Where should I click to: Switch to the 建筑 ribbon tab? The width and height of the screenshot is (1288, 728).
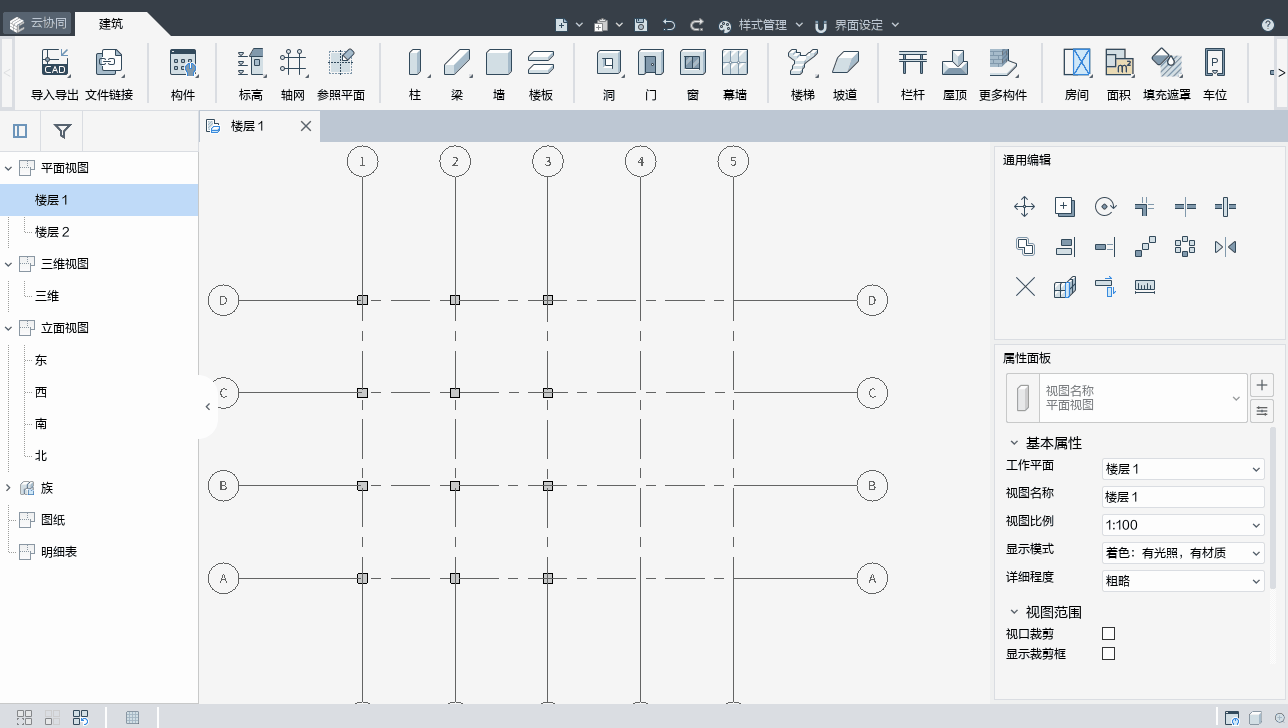[x=111, y=24]
